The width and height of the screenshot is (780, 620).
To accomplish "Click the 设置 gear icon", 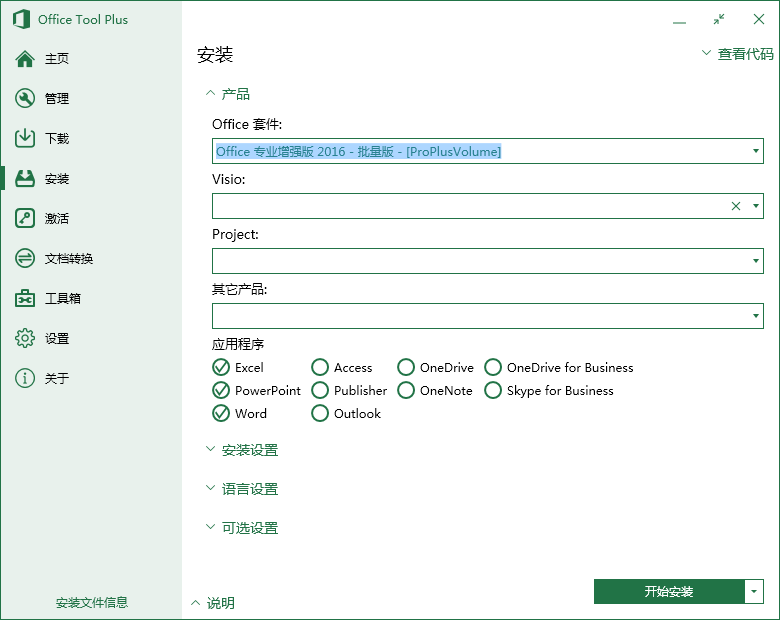I will 25,339.
